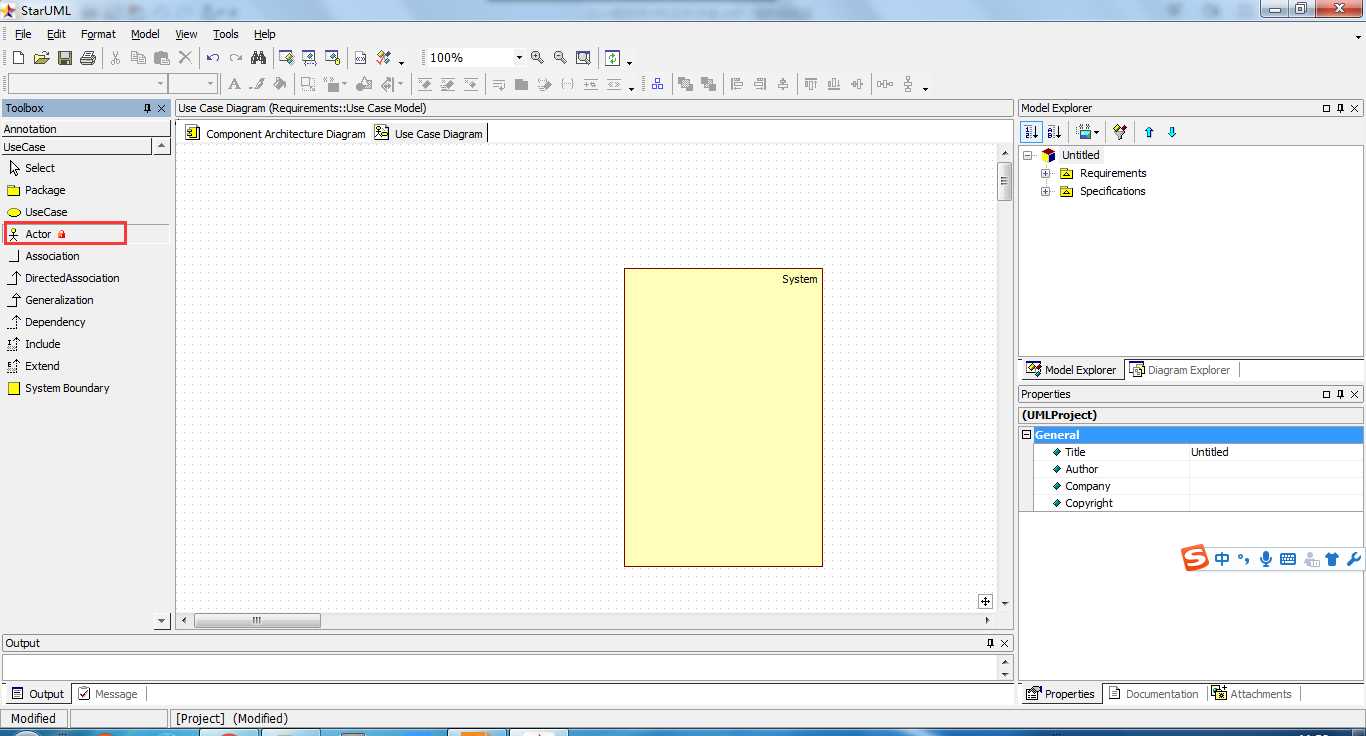Switch to the Message tab
Viewport: 1366px width, 736px height.
pyautogui.click(x=108, y=694)
